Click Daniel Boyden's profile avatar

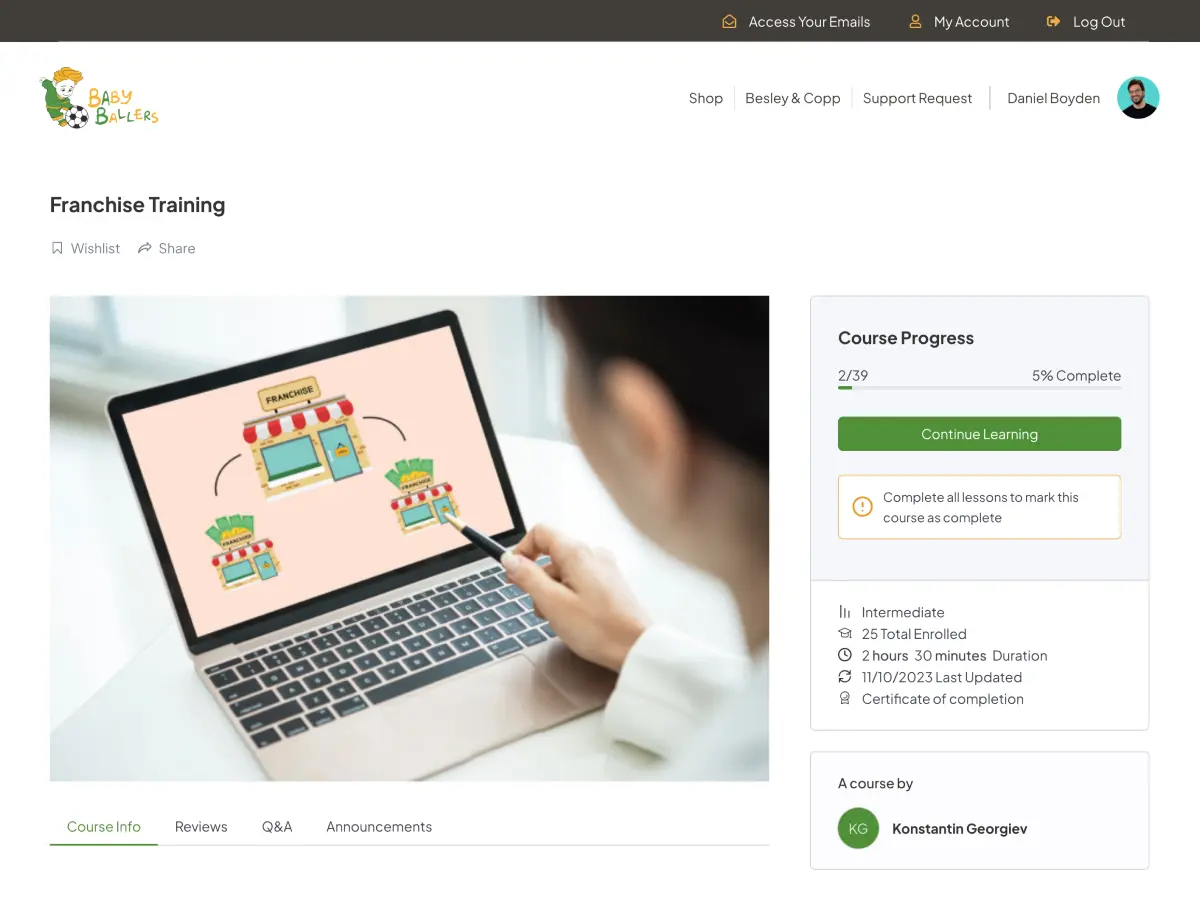(1138, 98)
